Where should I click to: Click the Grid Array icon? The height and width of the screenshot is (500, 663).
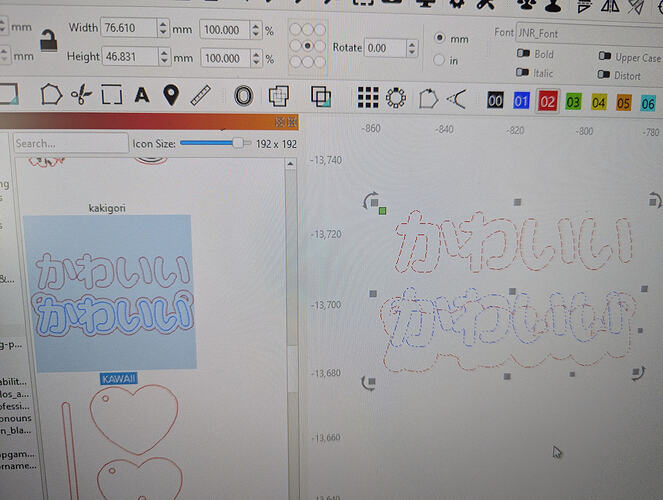368,98
